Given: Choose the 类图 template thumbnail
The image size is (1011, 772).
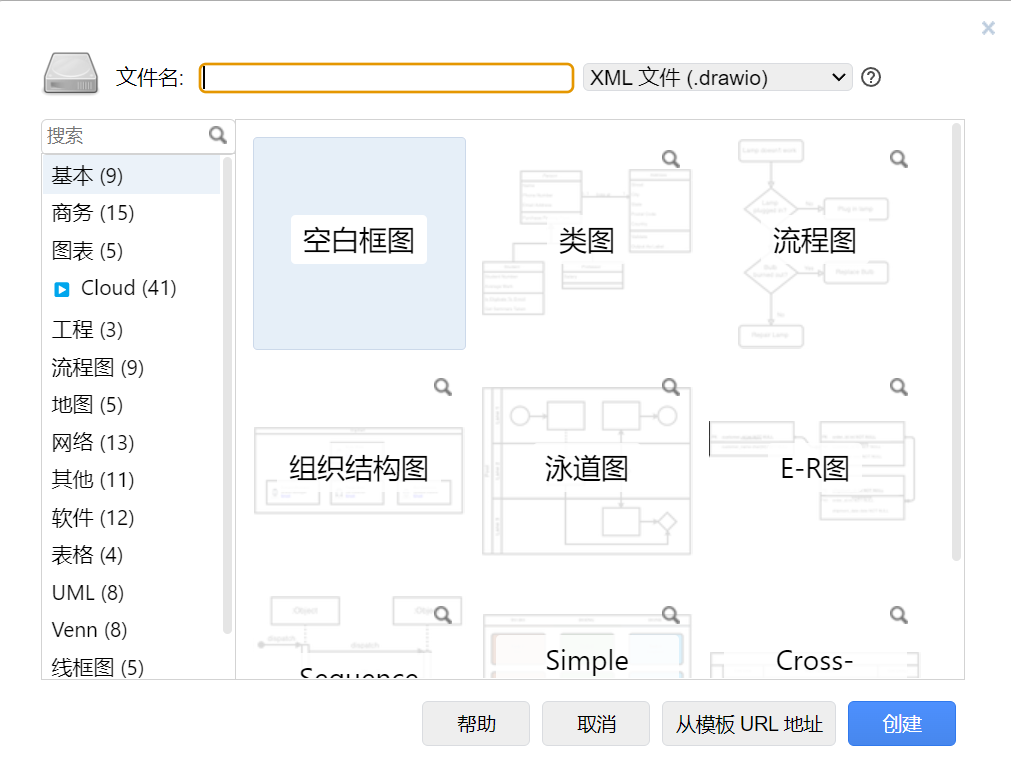Looking at the screenshot, I should (587, 243).
